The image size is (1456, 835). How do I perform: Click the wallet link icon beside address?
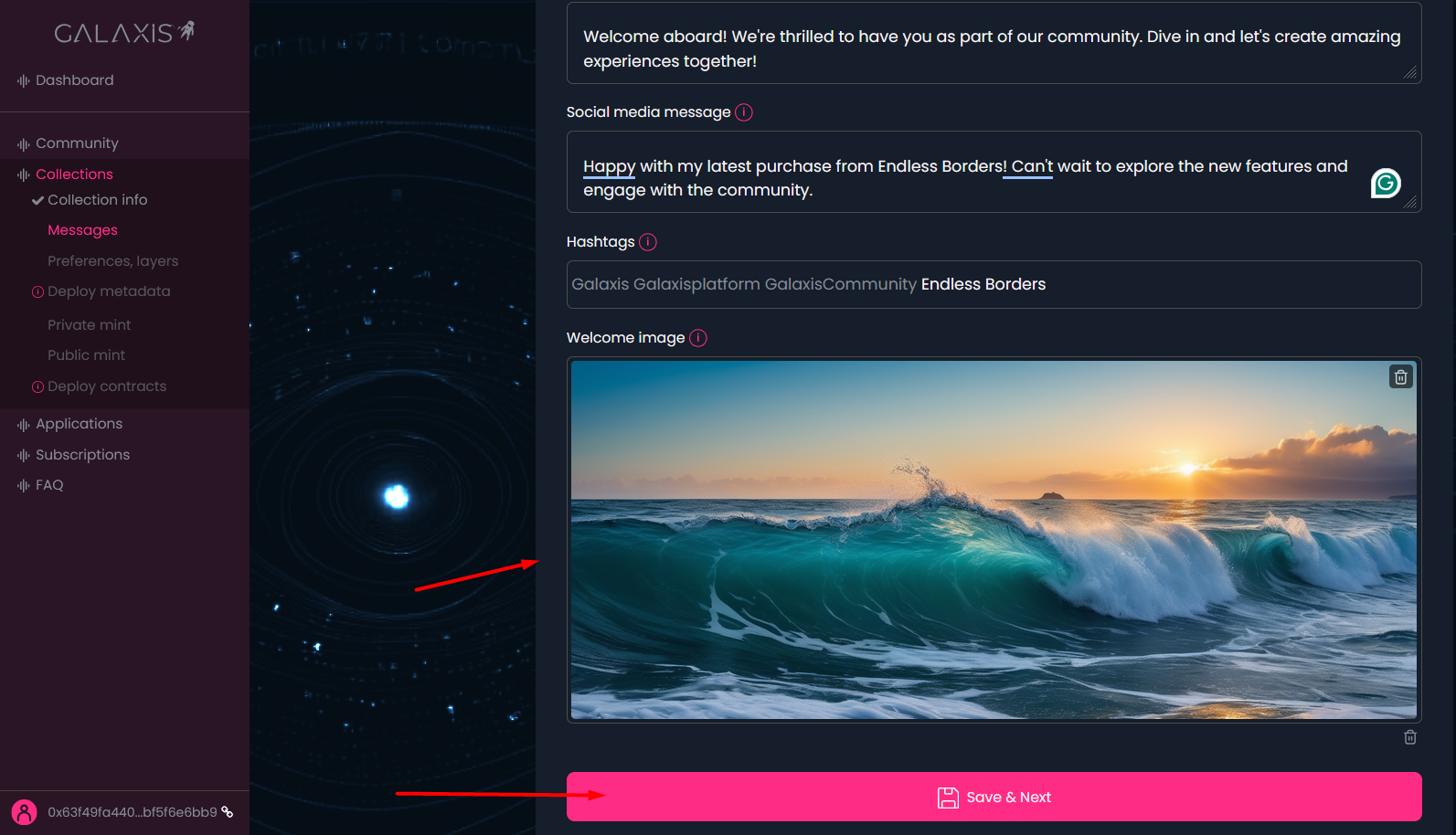pyautogui.click(x=228, y=811)
